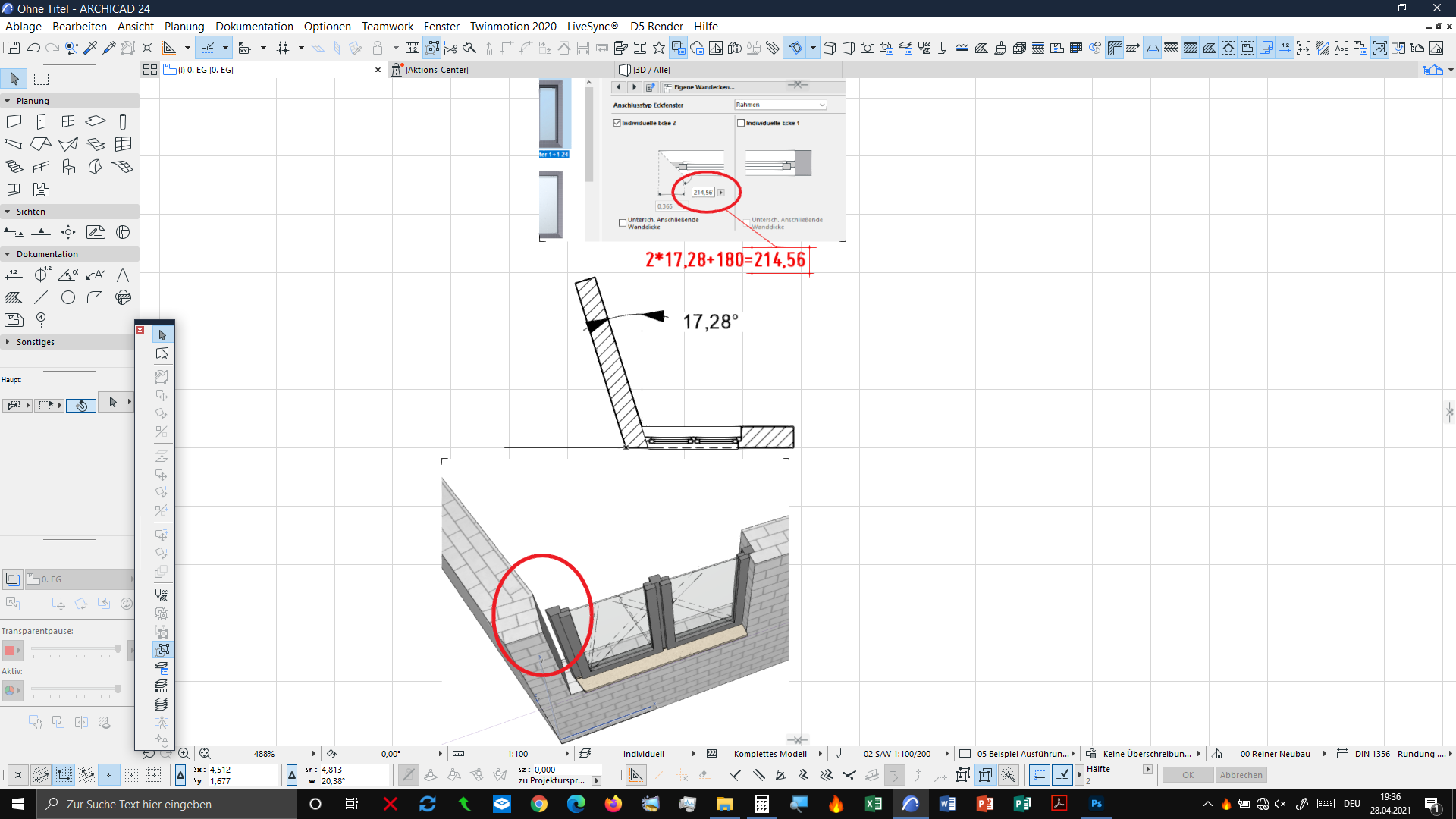
Task: Select the Stair tool
Action: tap(14, 166)
